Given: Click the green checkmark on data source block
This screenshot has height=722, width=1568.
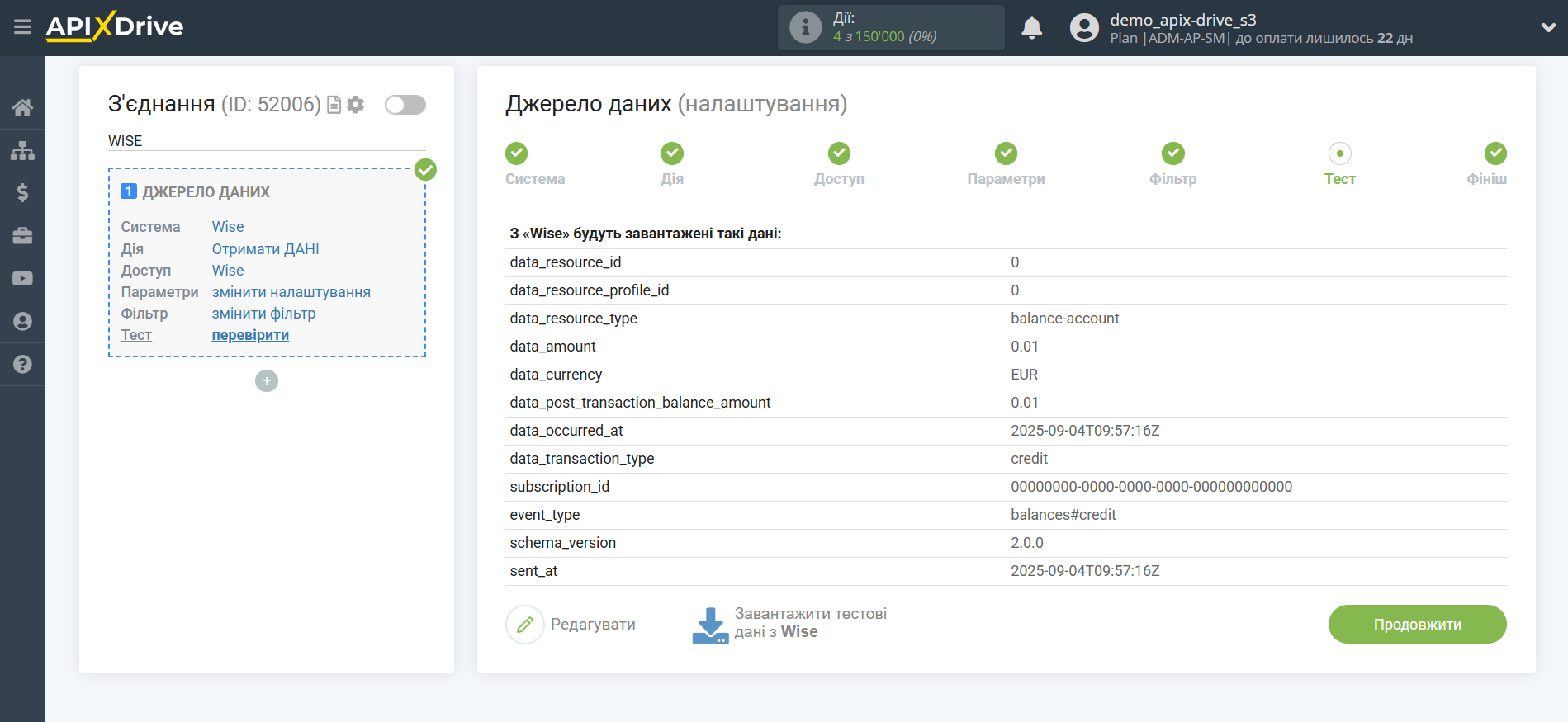Looking at the screenshot, I should point(425,170).
